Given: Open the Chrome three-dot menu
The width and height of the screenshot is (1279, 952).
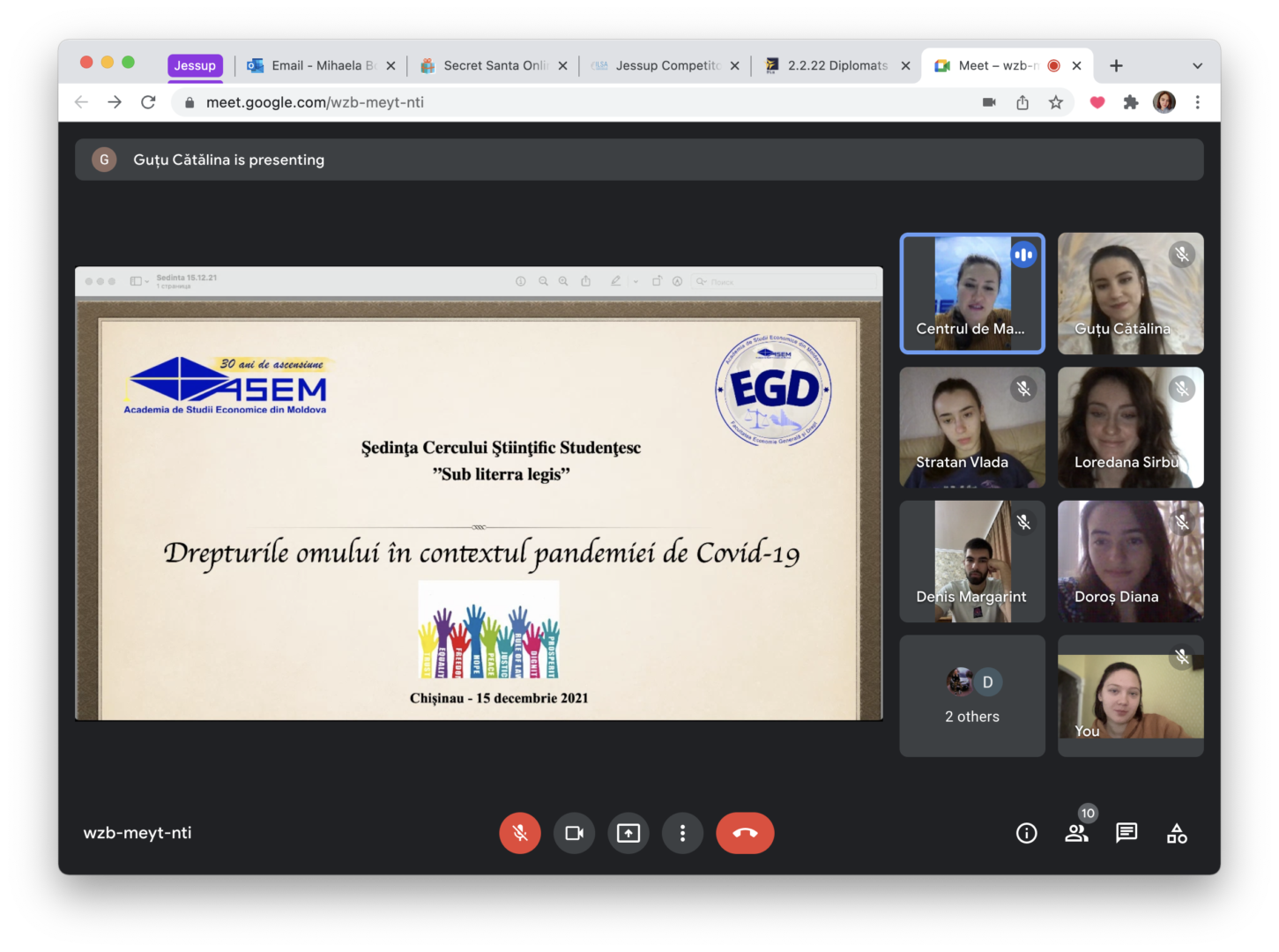Looking at the screenshot, I should tap(1197, 102).
